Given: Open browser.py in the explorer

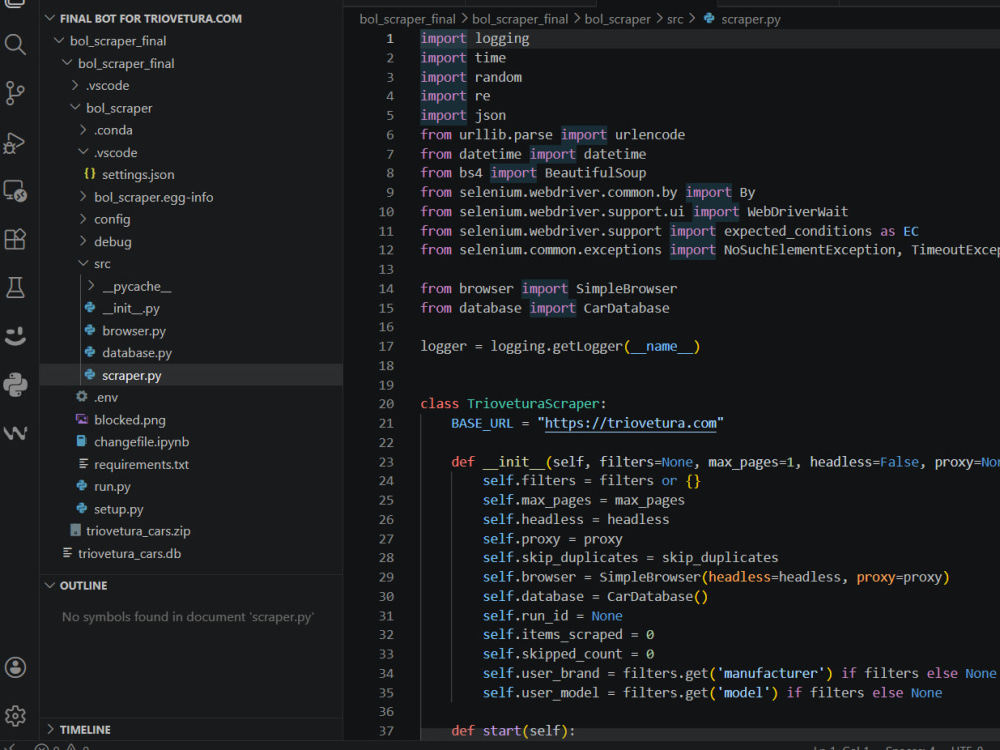Looking at the screenshot, I should point(134,330).
